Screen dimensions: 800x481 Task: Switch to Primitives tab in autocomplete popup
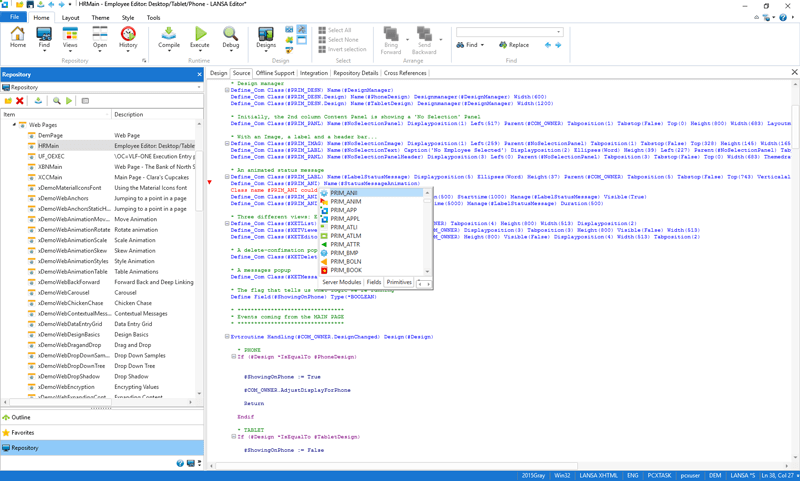coord(399,283)
